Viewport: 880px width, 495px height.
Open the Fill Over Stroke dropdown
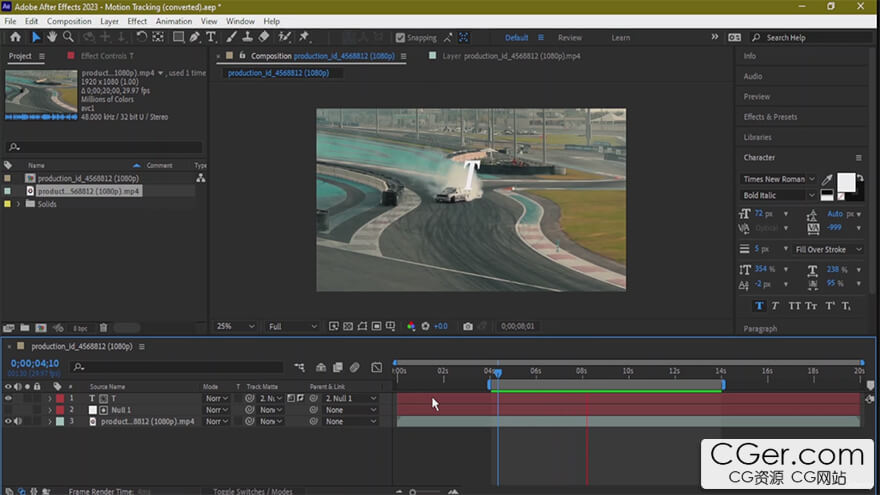click(x=828, y=249)
